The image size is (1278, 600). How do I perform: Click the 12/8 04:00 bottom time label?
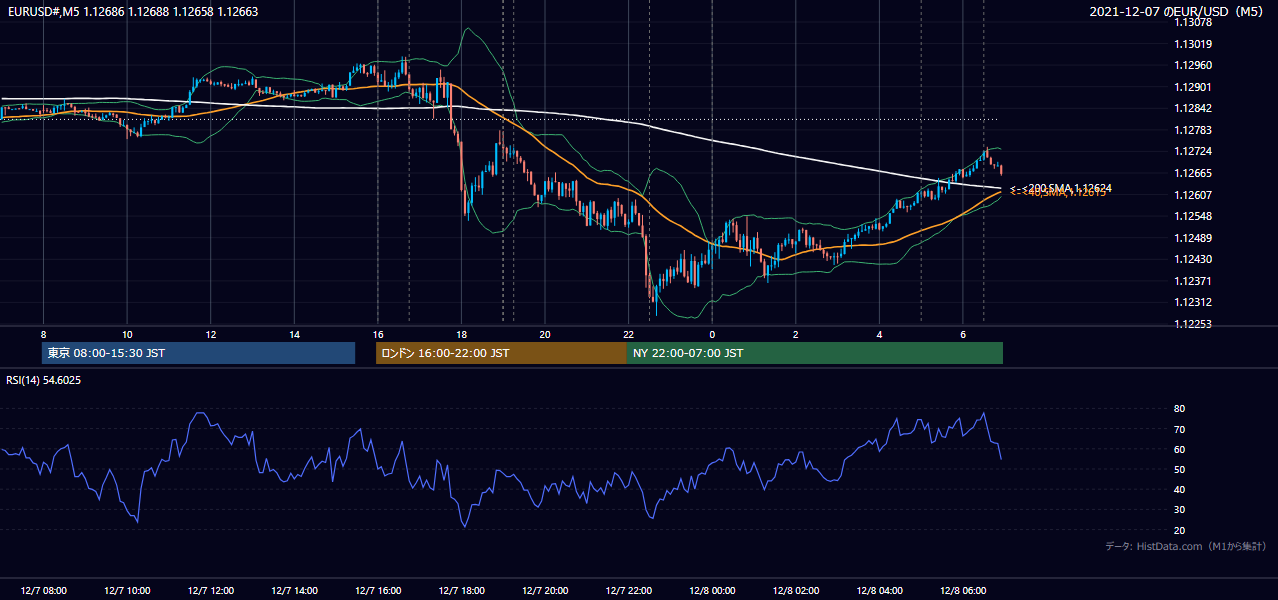[x=879, y=590]
